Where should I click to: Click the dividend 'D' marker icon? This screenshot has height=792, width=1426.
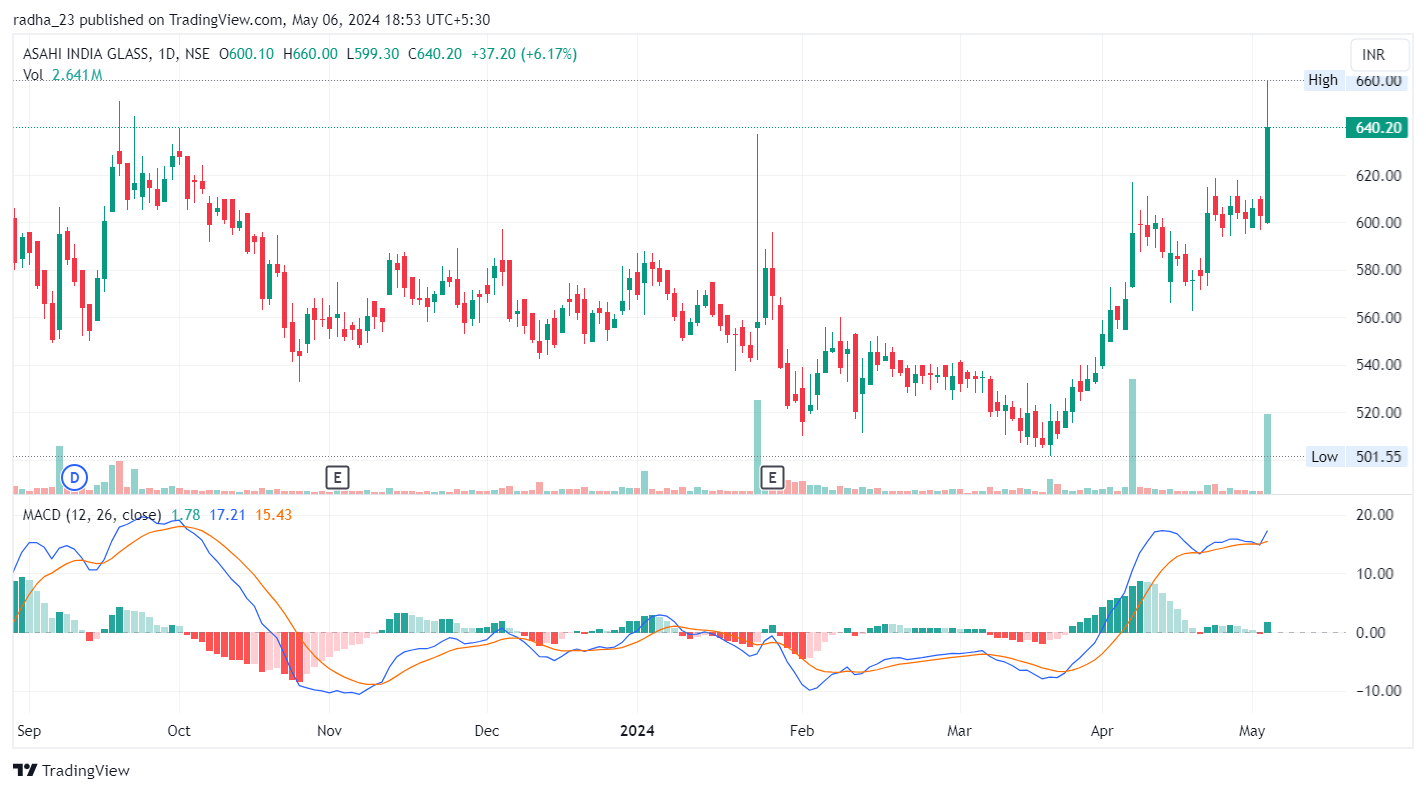click(74, 477)
